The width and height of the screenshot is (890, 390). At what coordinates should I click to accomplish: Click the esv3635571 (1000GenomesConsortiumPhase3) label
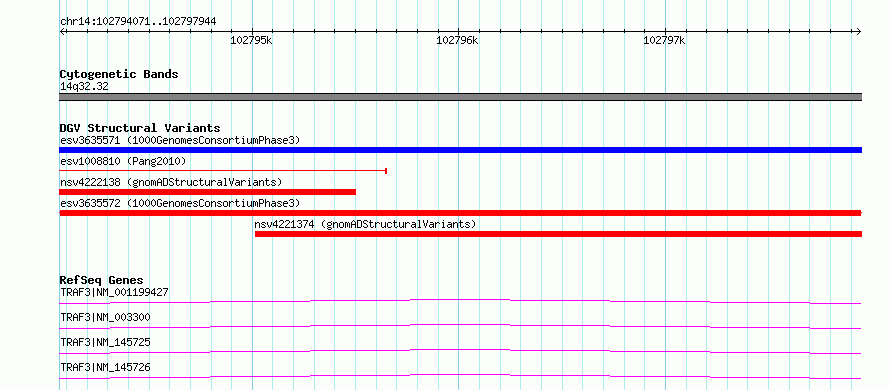[x=180, y=140]
